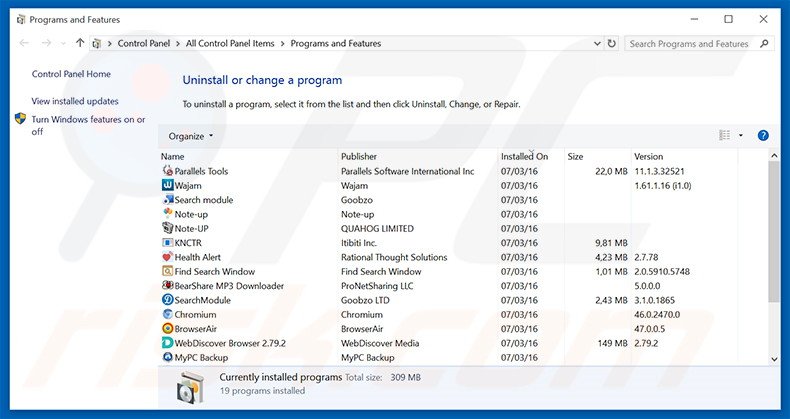The width and height of the screenshot is (790, 419).
Task: Click the scroll up arrow of the list
Action: (x=774, y=156)
